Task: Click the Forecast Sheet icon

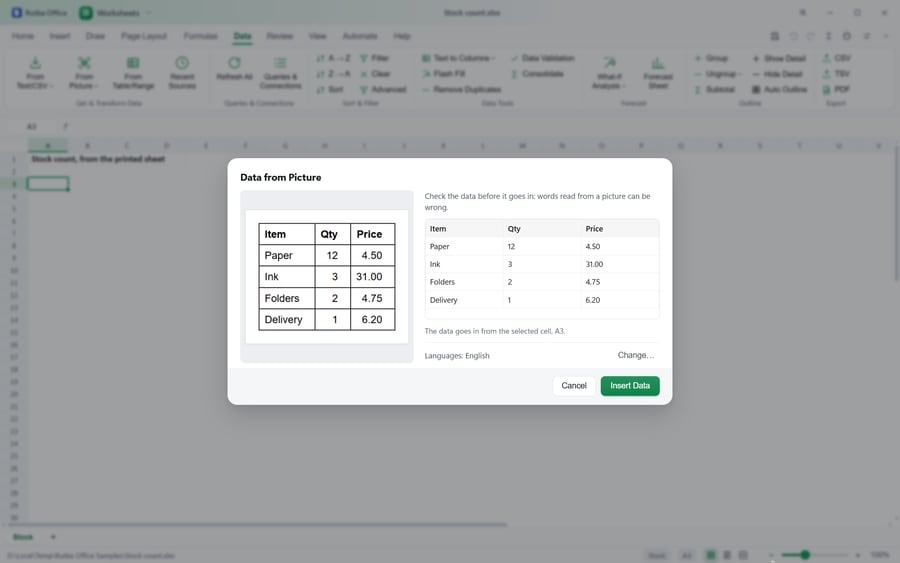Action: coord(658,73)
